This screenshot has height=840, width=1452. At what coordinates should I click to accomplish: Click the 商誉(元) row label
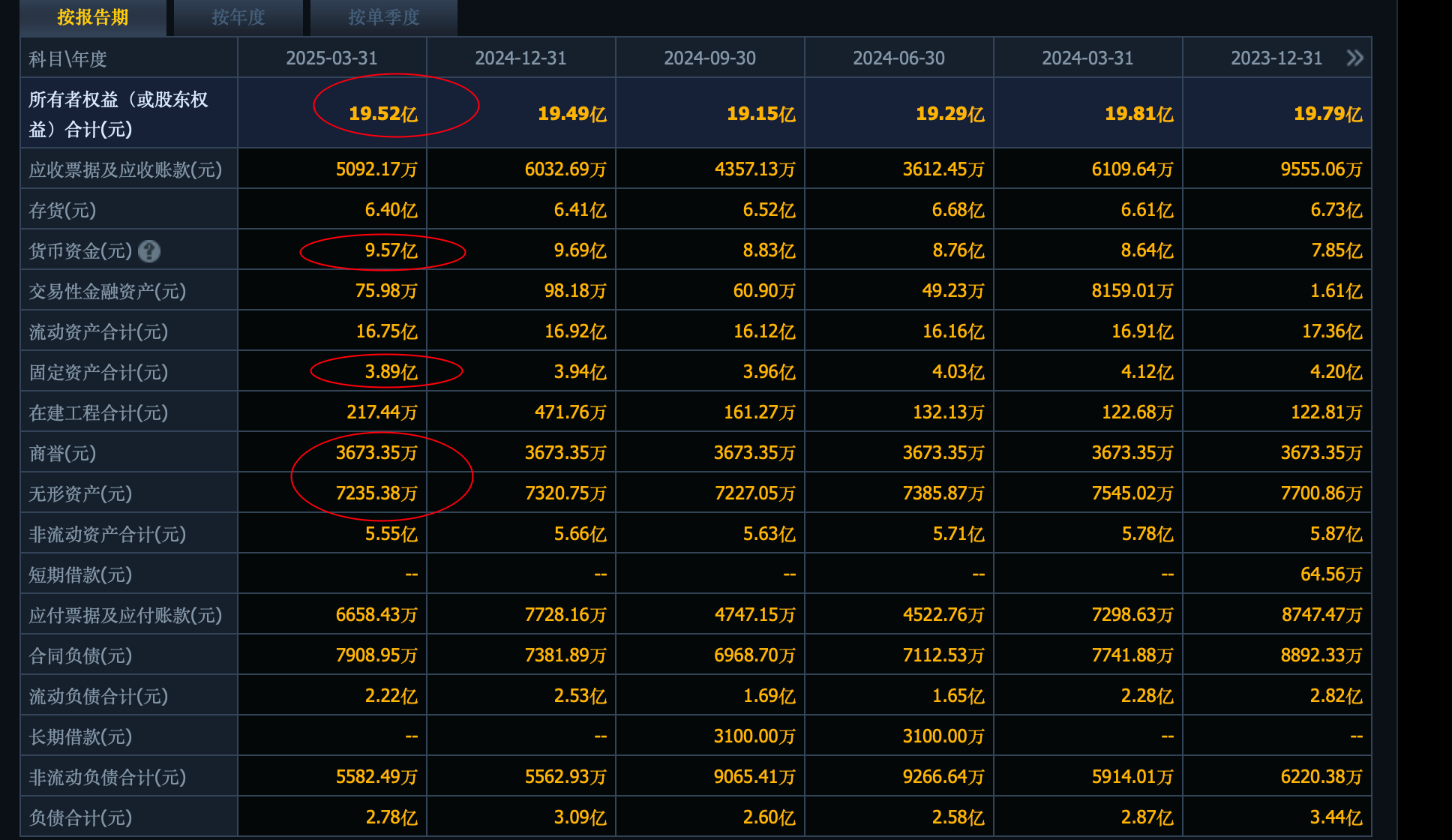pyautogui.click(x=62, y=453)
